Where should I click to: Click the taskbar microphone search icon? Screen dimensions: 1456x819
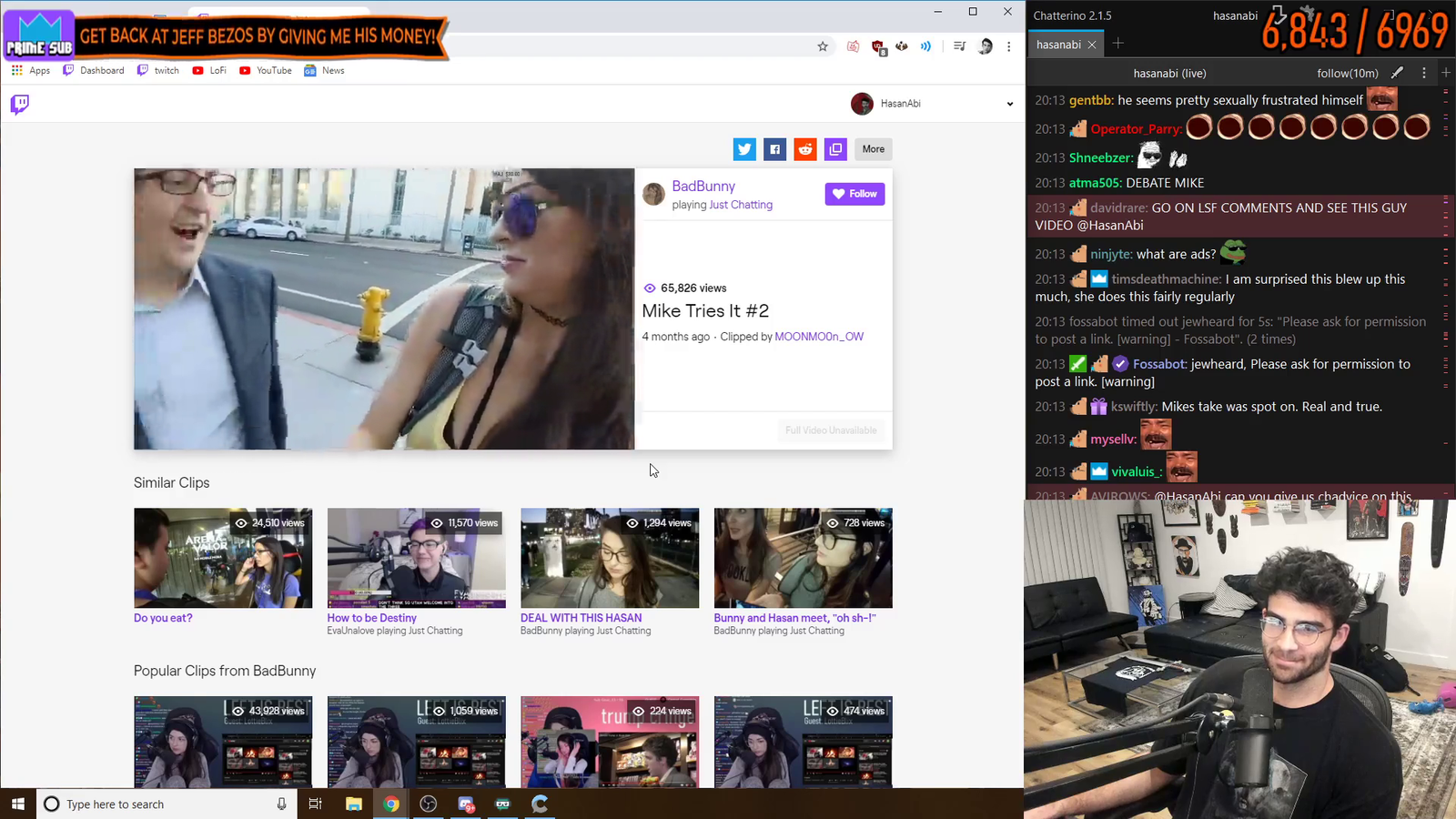281,804
